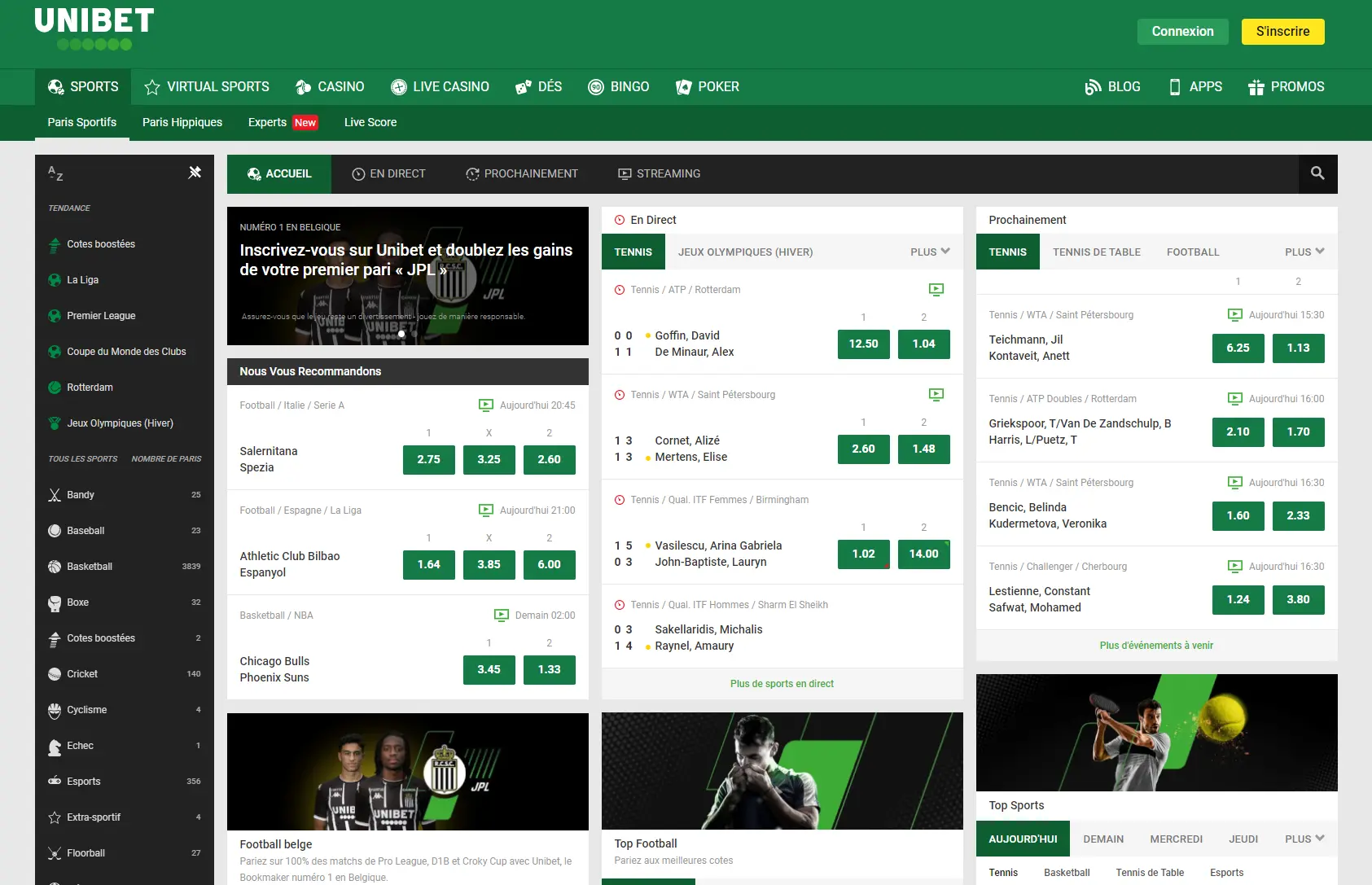Open Experts New link
This screenshot has height=885, width=1372.
coord(283,122)
